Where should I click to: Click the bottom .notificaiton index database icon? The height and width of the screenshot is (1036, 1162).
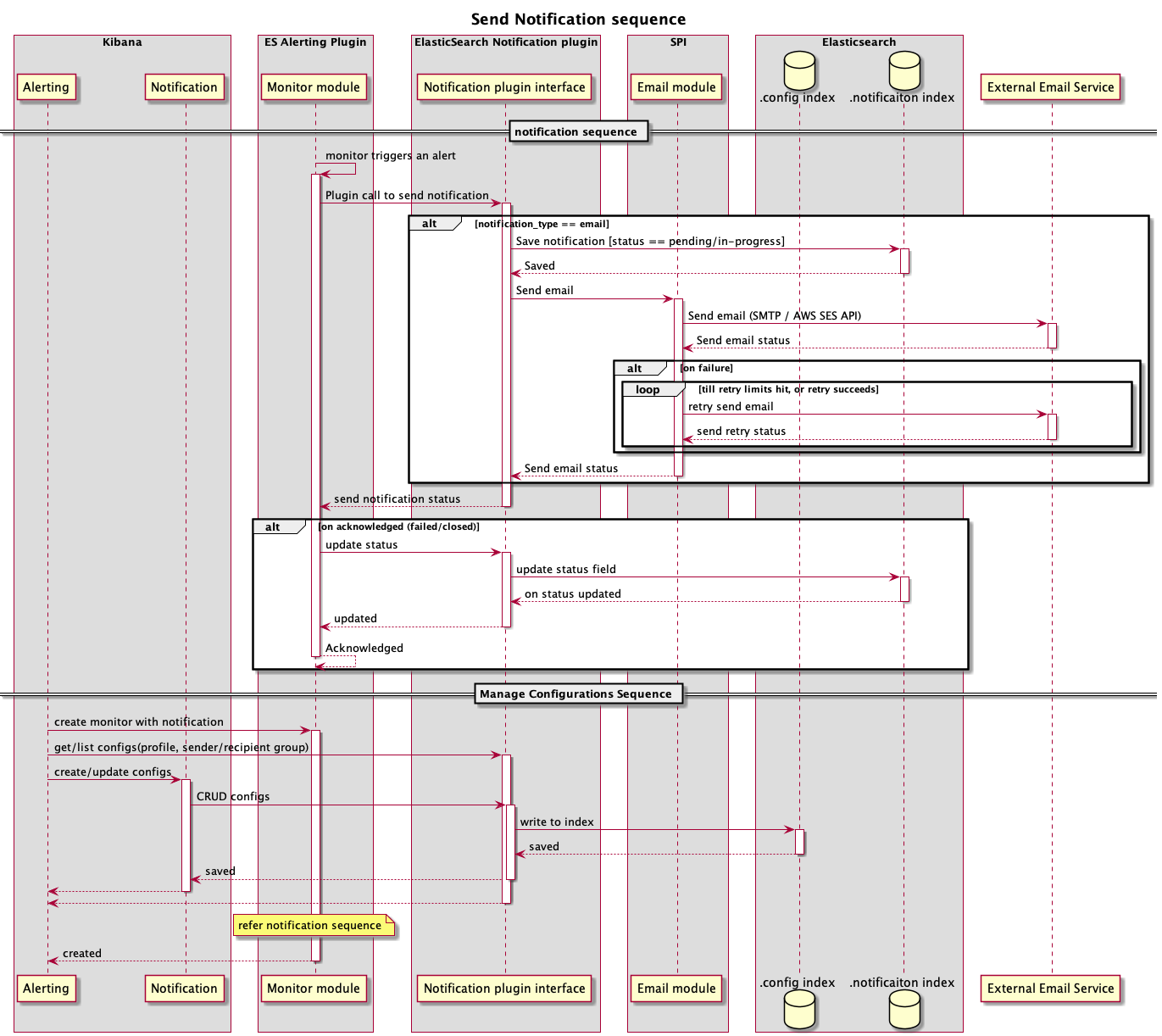tap(904, 1009)
